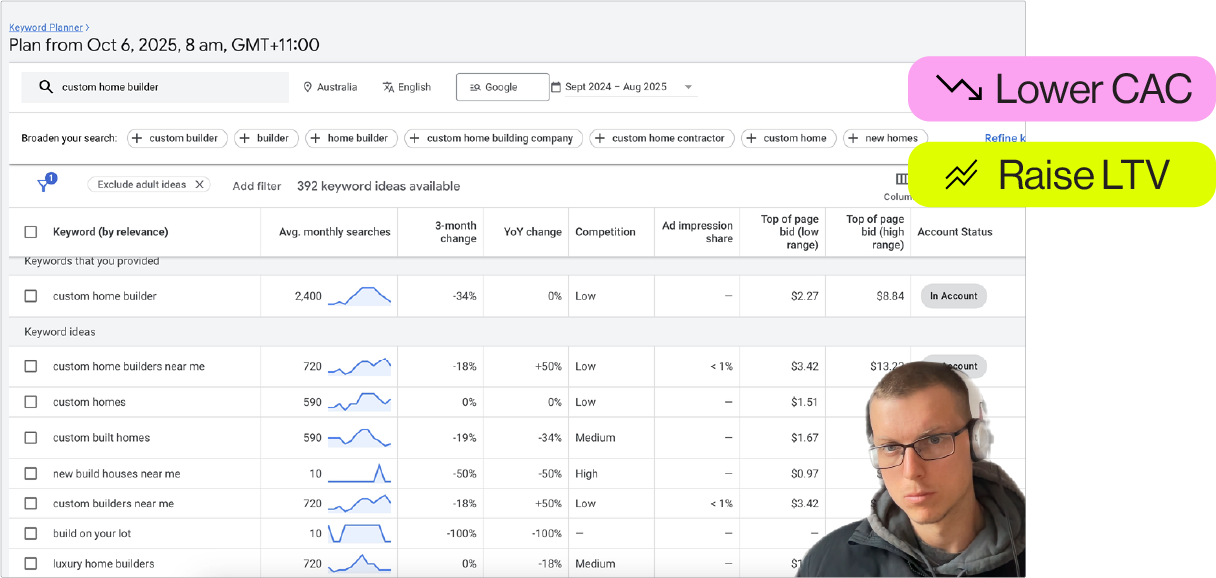Check the 'custom homes' row checkbox
Image resolution: width=1216 pixels, height=578 pixels.
[31, 402]
